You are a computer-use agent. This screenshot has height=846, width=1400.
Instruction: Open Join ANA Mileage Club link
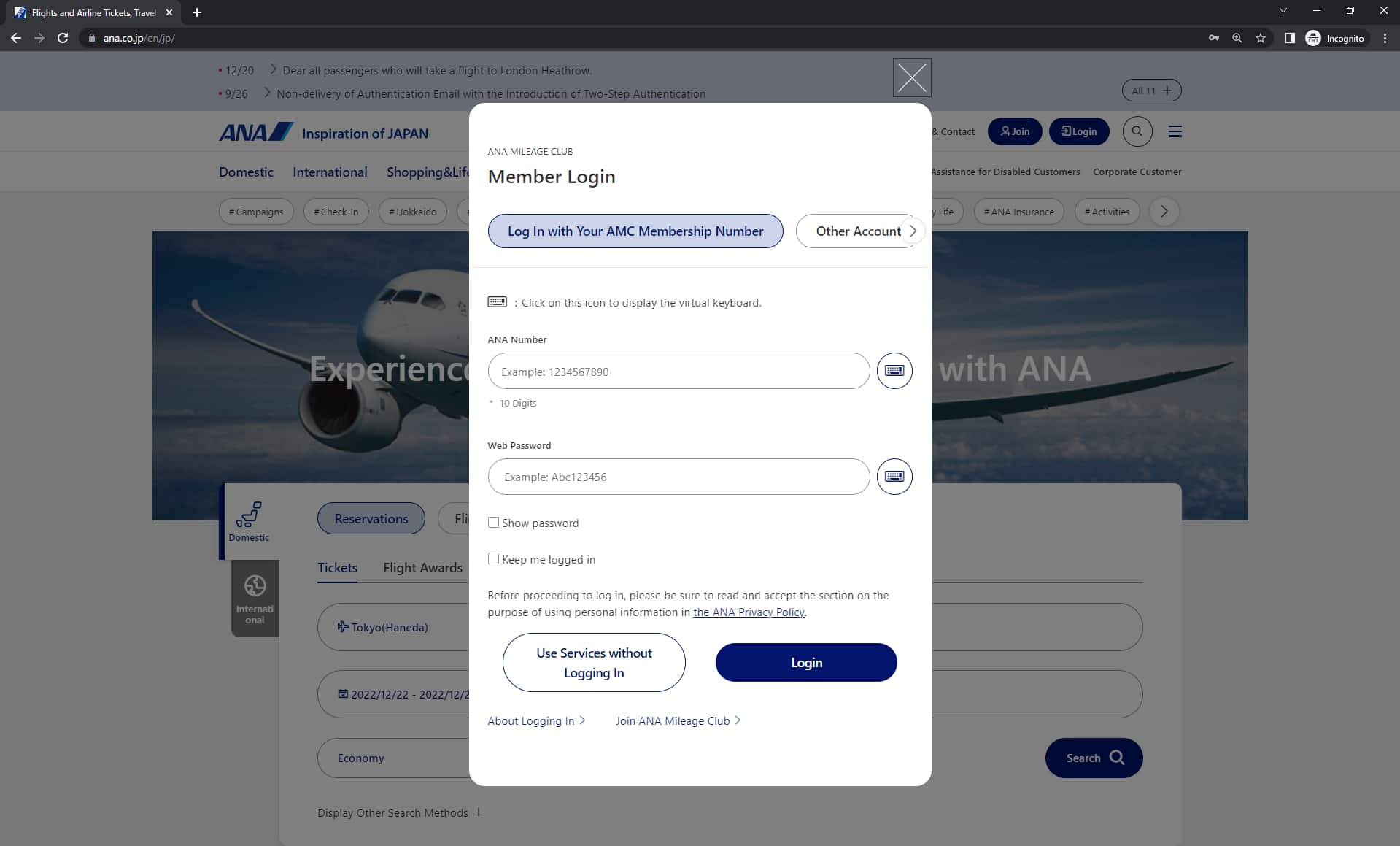pos(678,721)
